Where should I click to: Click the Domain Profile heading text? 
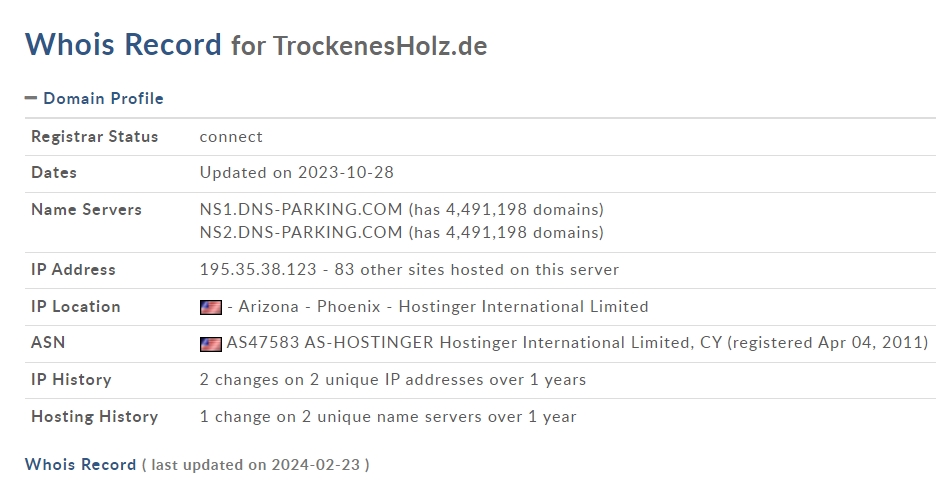click(103, 99)
